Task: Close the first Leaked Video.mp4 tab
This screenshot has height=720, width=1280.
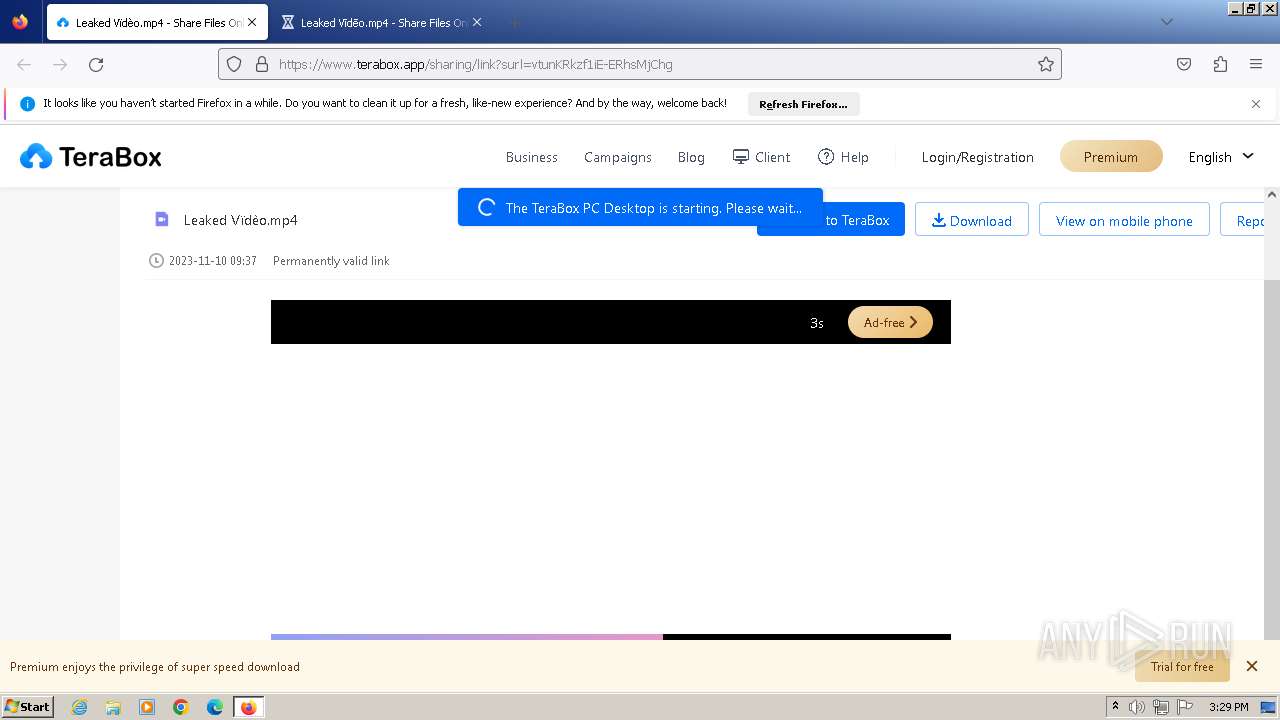Action: (252, 22)
